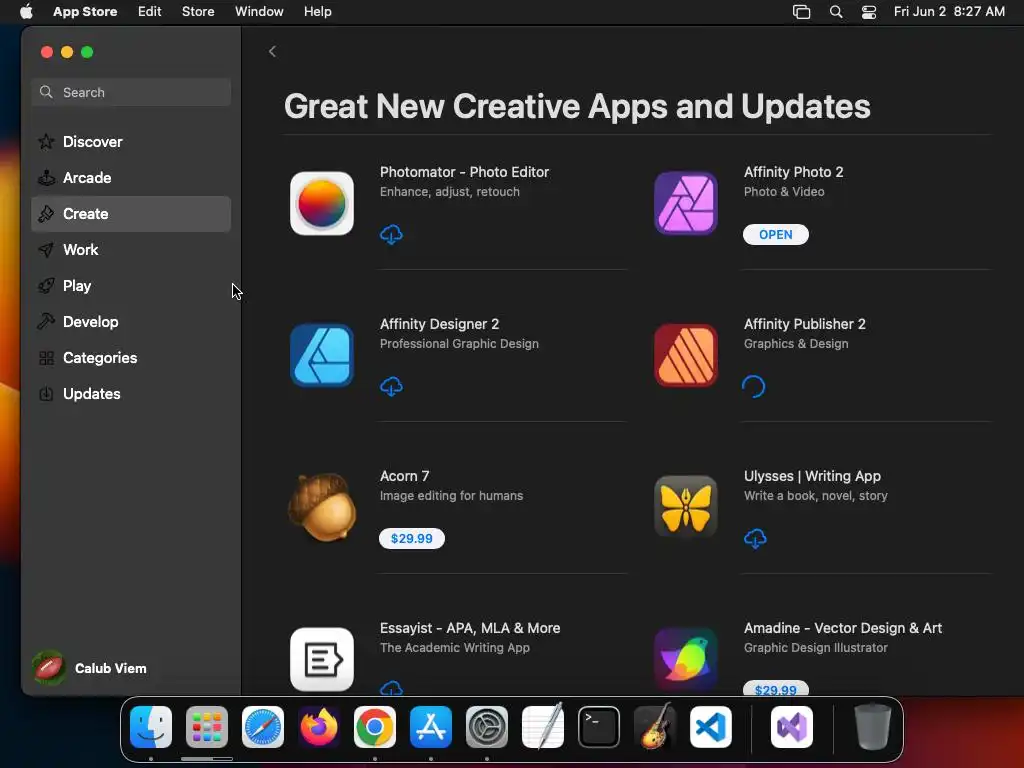Open the Apple menu

tap(25, 12)
